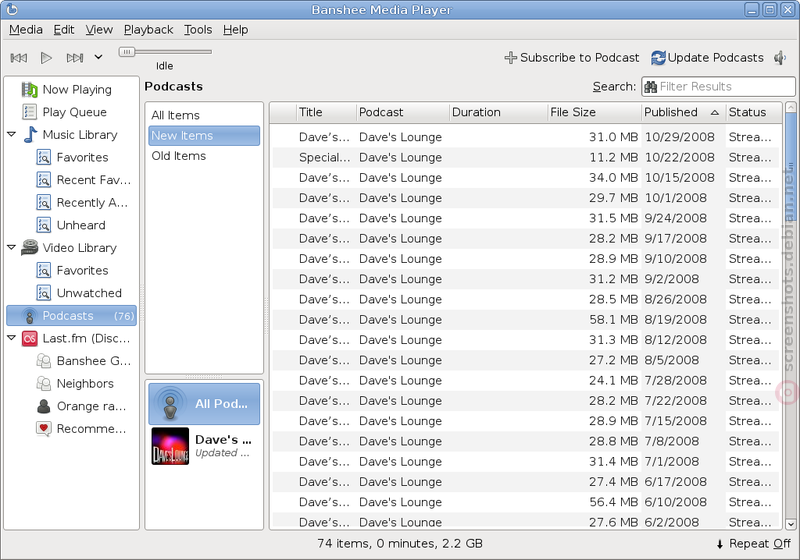Open the Media menu
800x560 pixels.
click(x=26, y=30)
